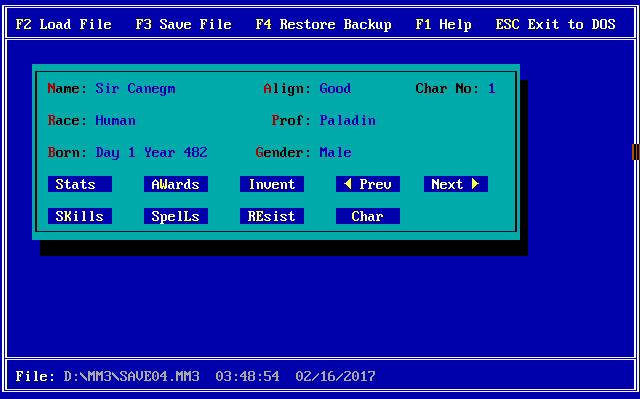Open the Awards screen

pyautogui.click(x=176, y=184)
